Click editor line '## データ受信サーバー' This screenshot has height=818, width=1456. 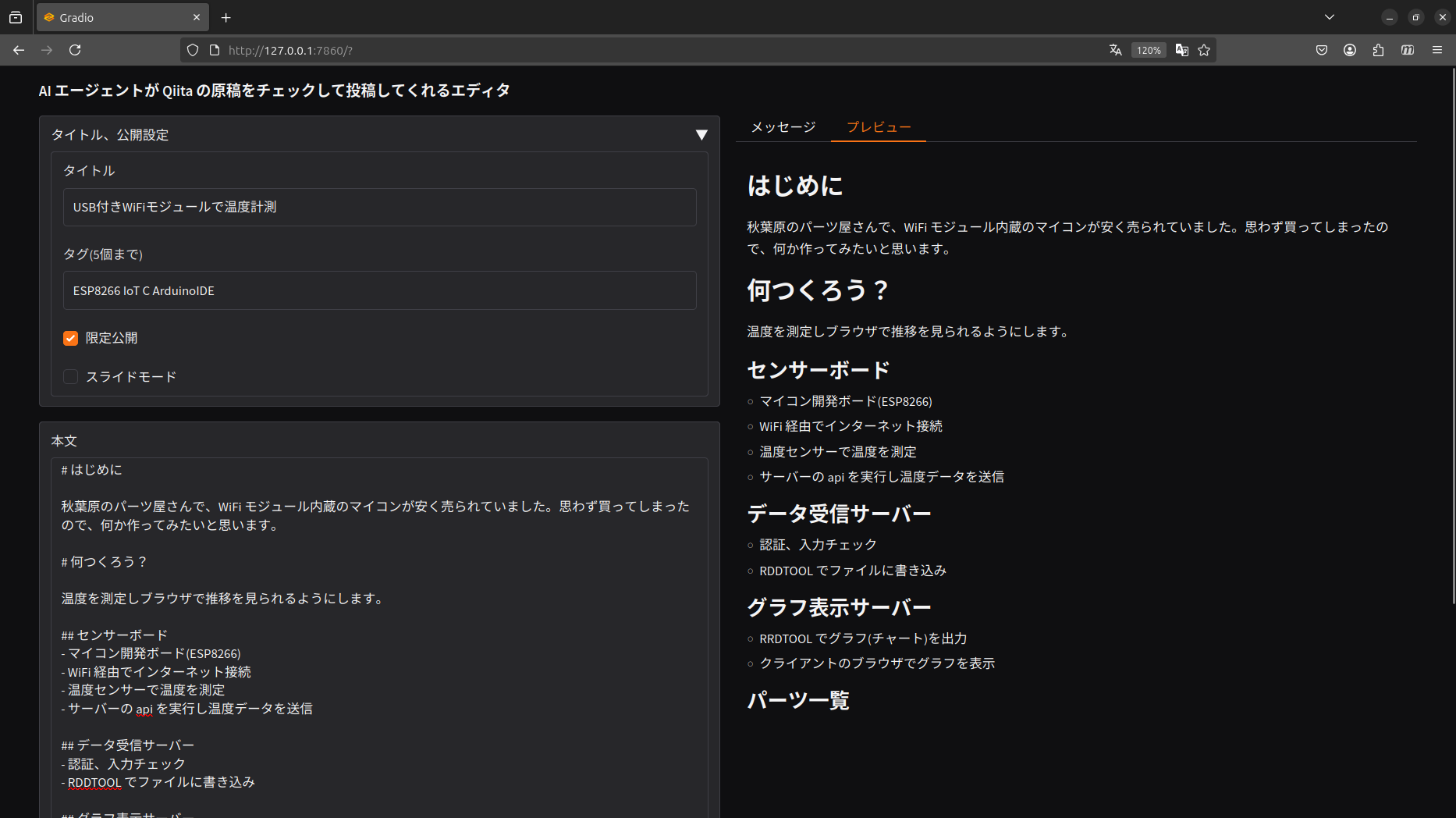pyautogui.click(x=128, y=745)
